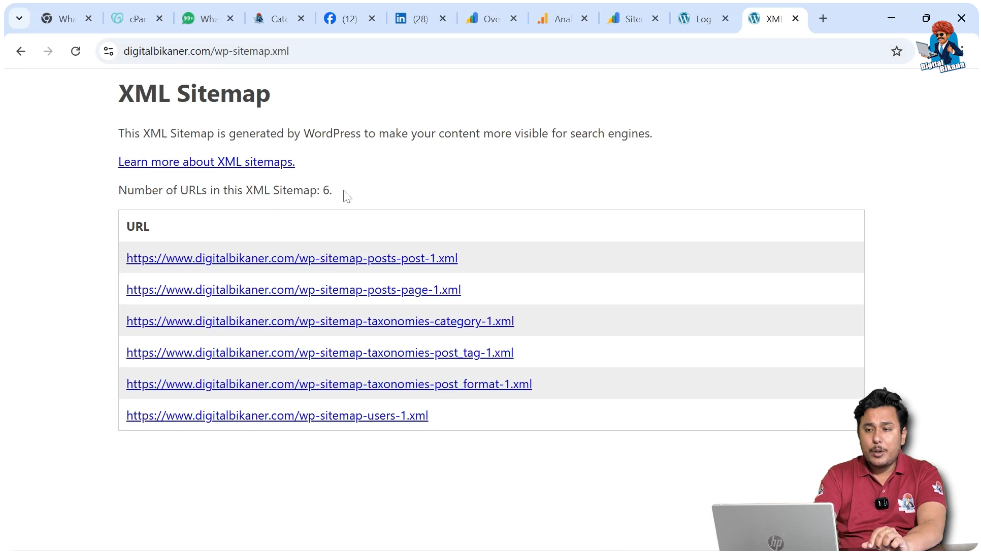Open the wp-sitemap-users-1.xml link

coord(277,415)
